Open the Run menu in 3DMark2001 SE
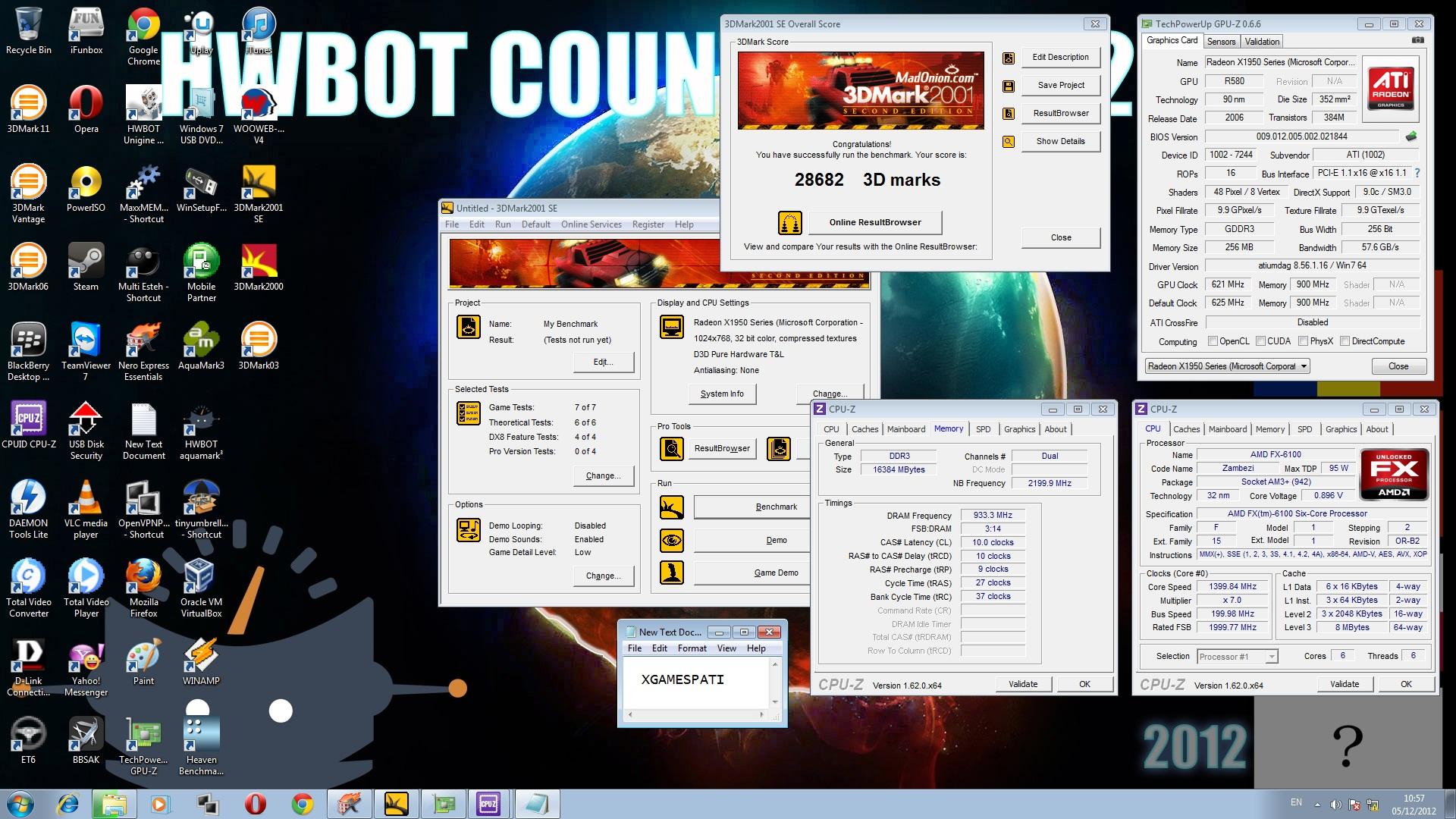This screenshot has width=1456, height=819. (x=503, y=224)
